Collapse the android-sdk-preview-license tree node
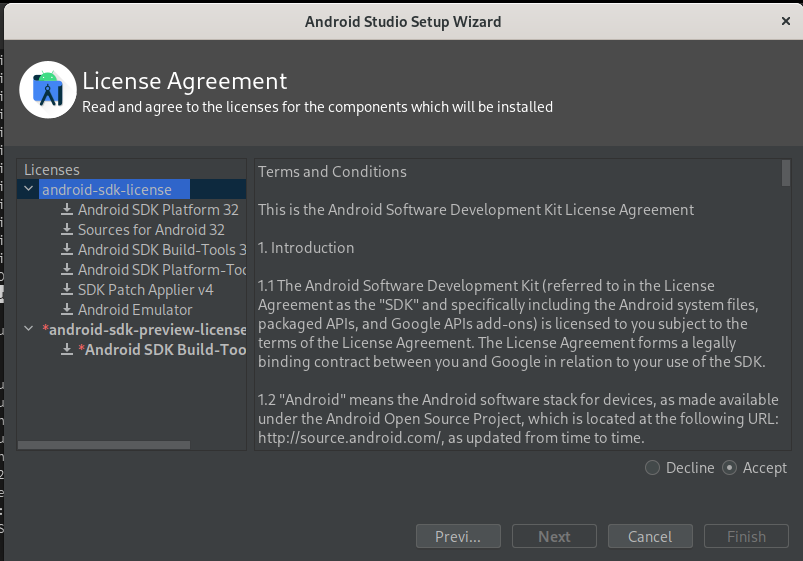The height and width of the screenshot is (561, 803). (x=29, y=329)
